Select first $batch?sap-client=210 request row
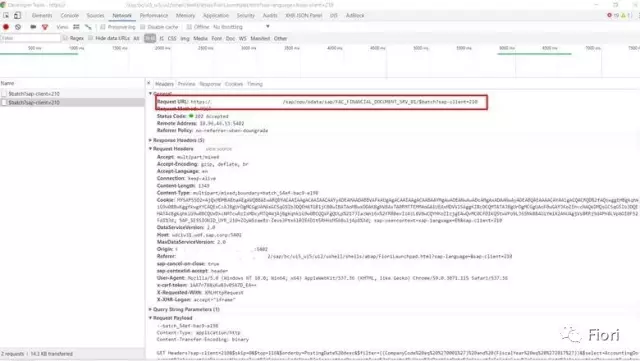This screenshot has width=640, height=361. tap(72, 94)
